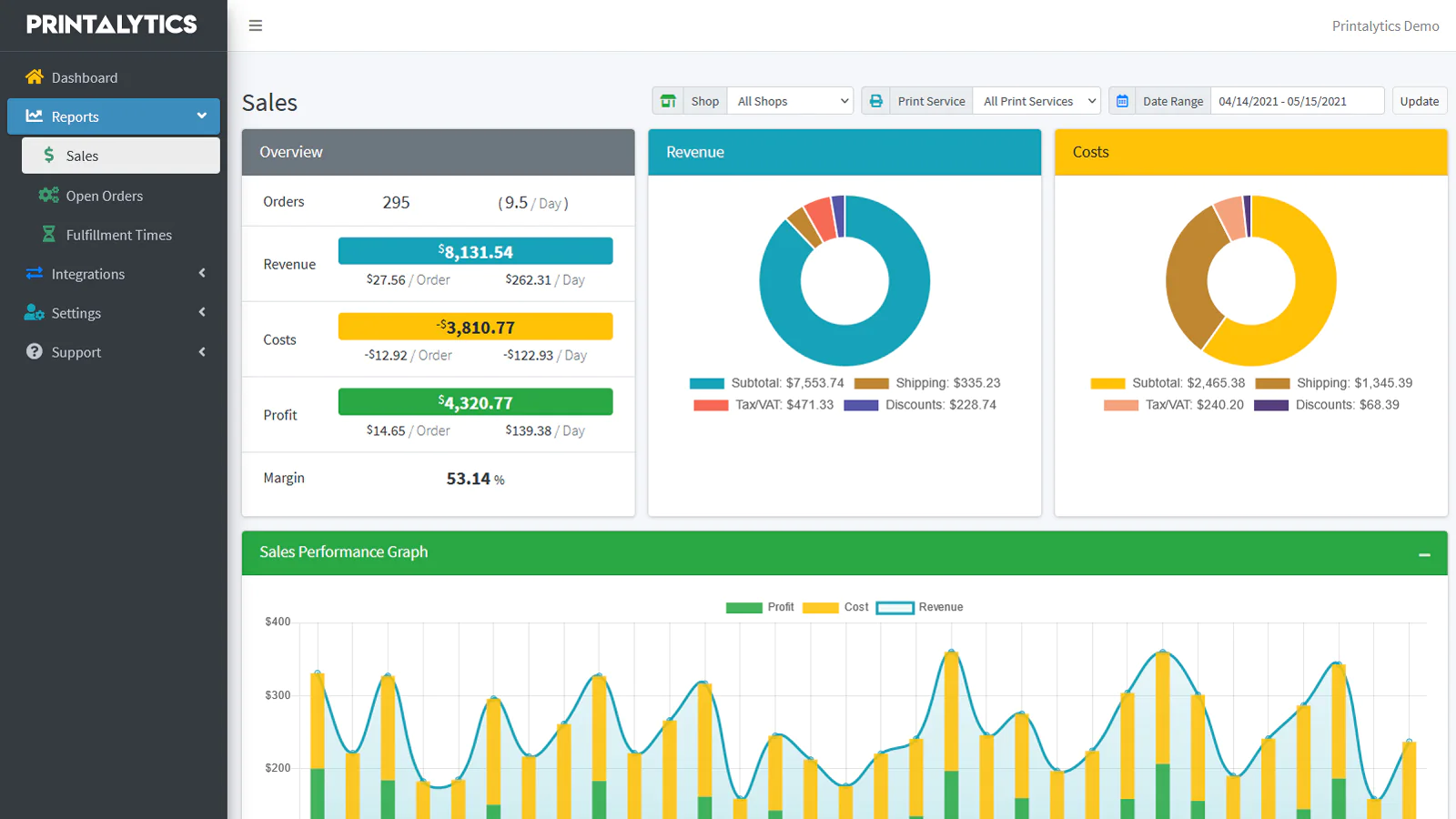The height and width of the screenshot is (819, 1456).
Task: Click the -$3,810.77 costs bar
Action: (475, 327)
